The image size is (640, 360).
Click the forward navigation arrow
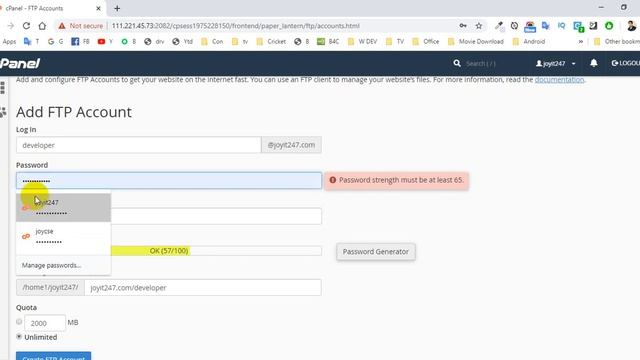[11, 26]
